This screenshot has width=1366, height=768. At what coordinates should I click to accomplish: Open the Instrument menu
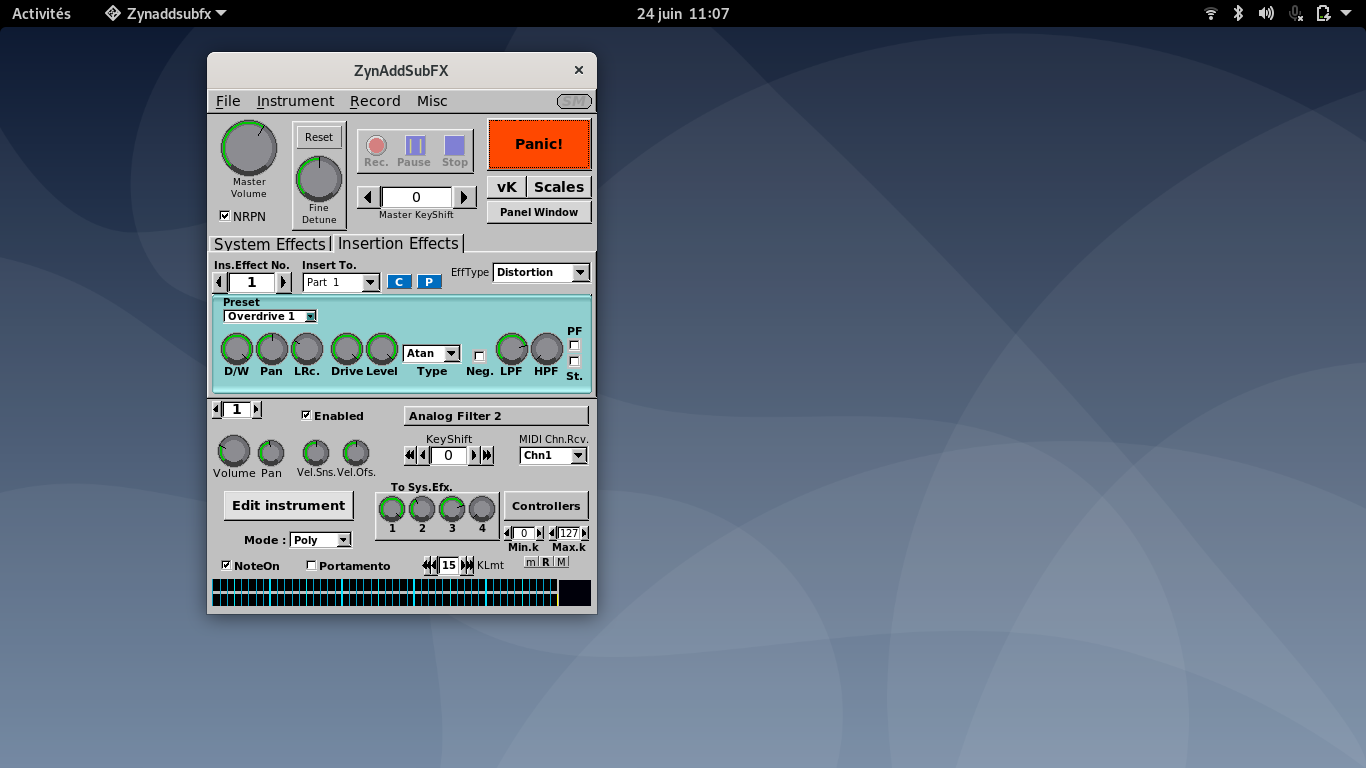click(295, 101)
